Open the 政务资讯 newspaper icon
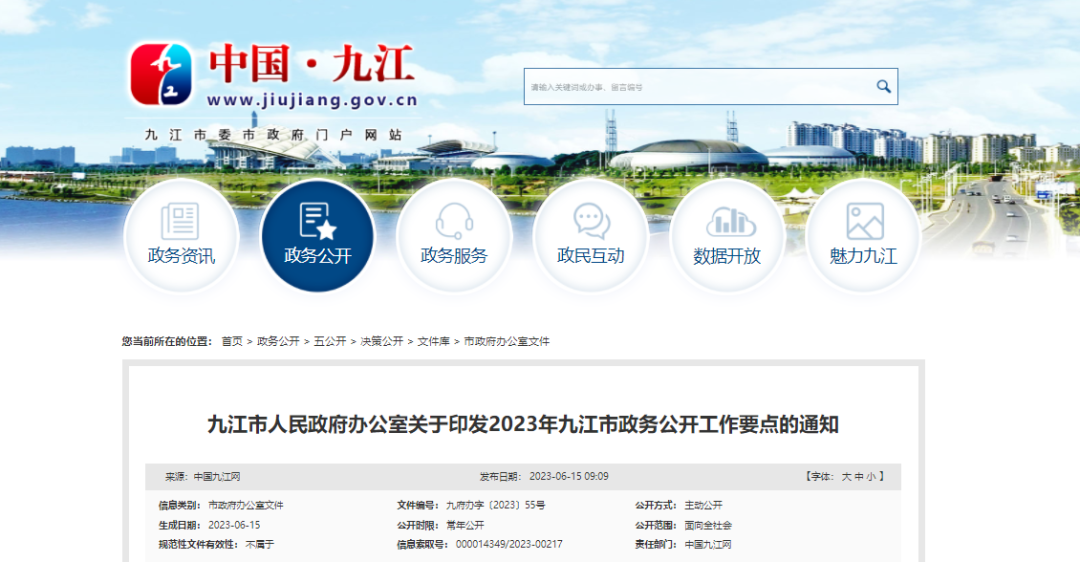The image size is (1080, 562). (x=180, y=221)
